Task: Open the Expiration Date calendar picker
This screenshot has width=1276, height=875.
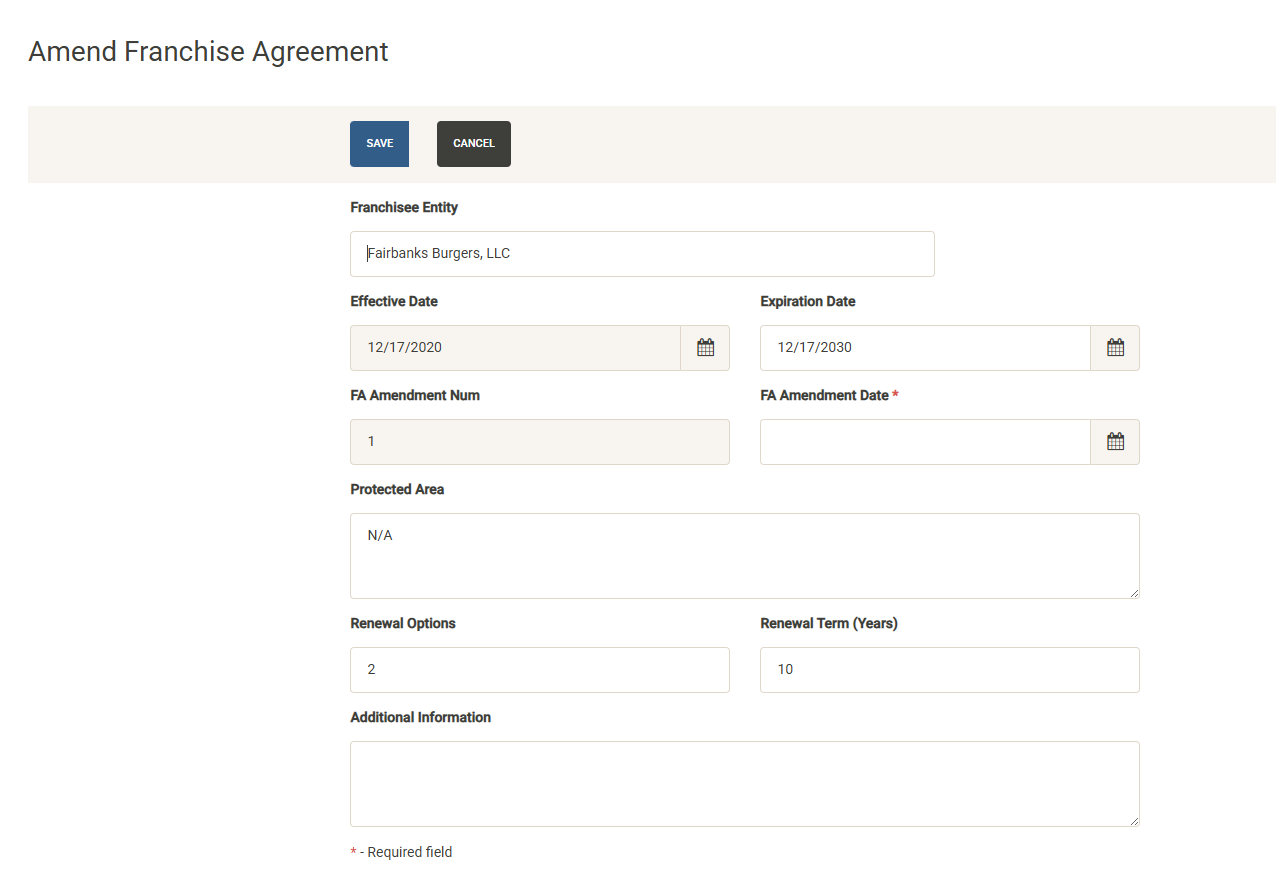Action: (x=1115, y=348)
